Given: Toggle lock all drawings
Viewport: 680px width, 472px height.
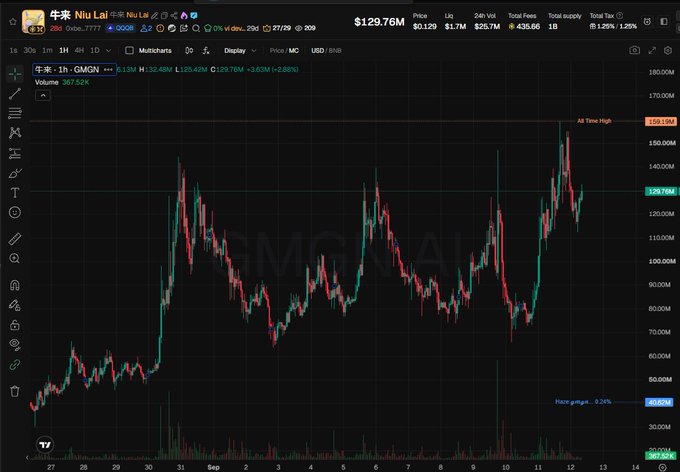Looking at the screenshot, I should pos(15,324).
